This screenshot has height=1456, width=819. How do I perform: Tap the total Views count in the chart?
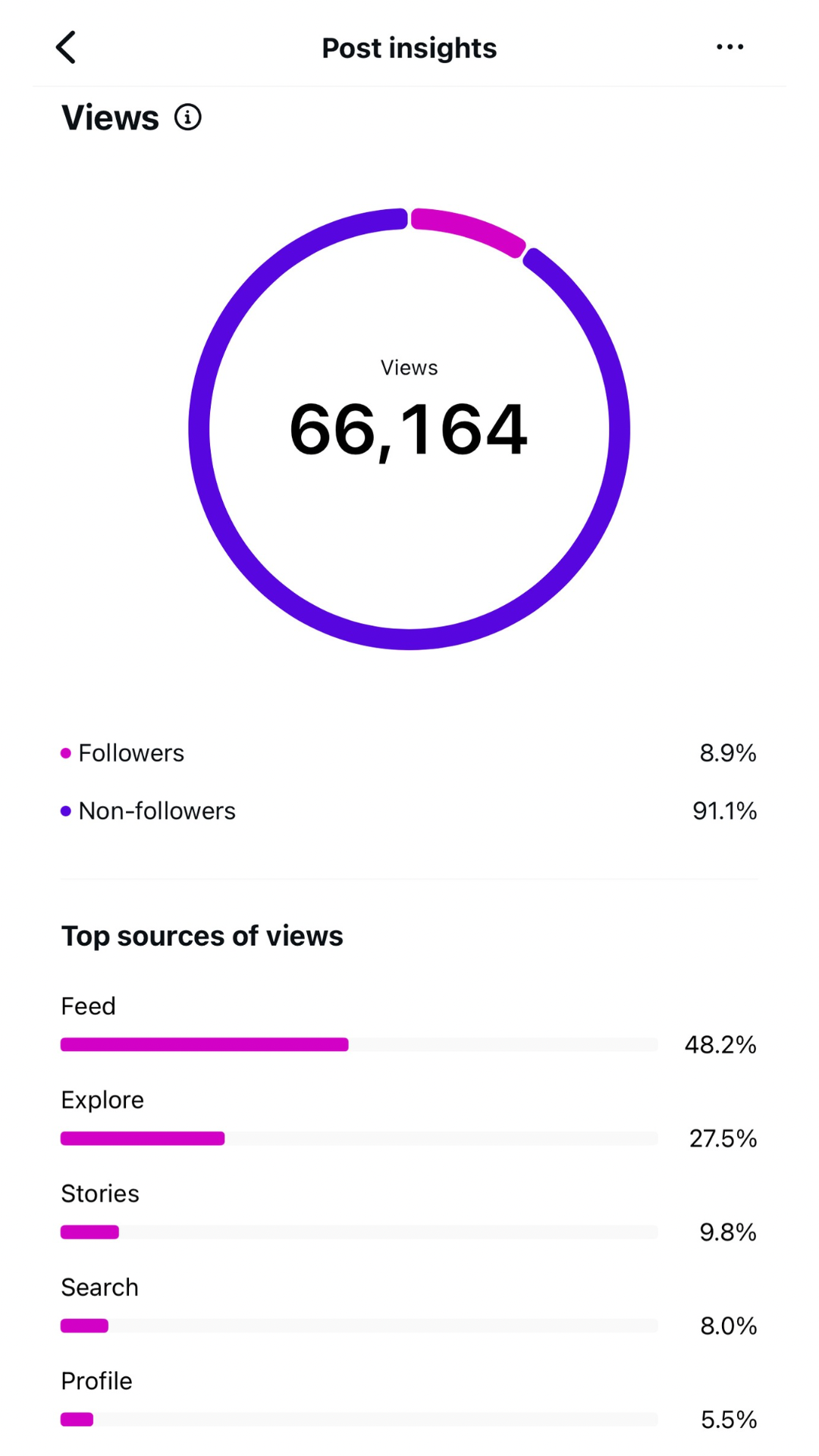click(408, 430)
